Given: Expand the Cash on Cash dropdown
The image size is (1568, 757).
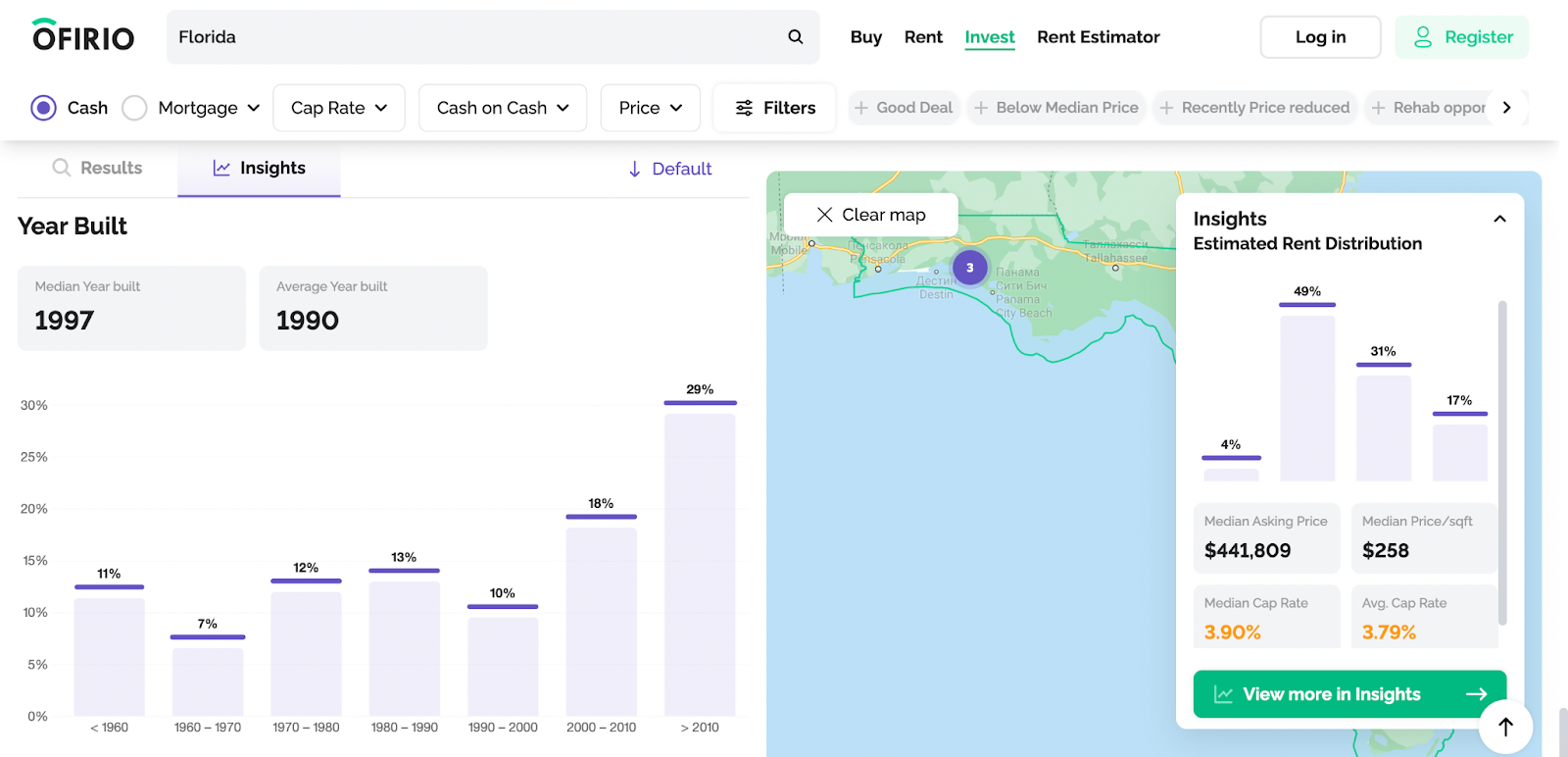Looking at the screenshot, I should tap(503, 108).
